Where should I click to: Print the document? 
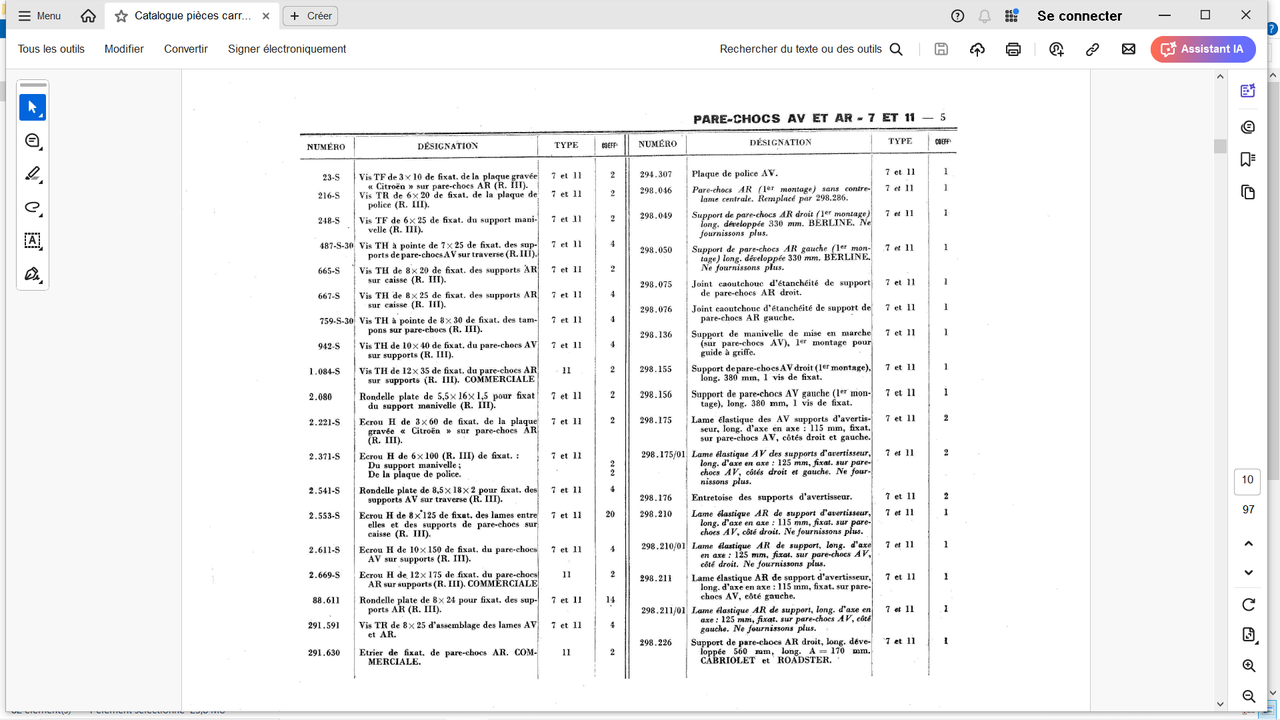point(1013,49)
